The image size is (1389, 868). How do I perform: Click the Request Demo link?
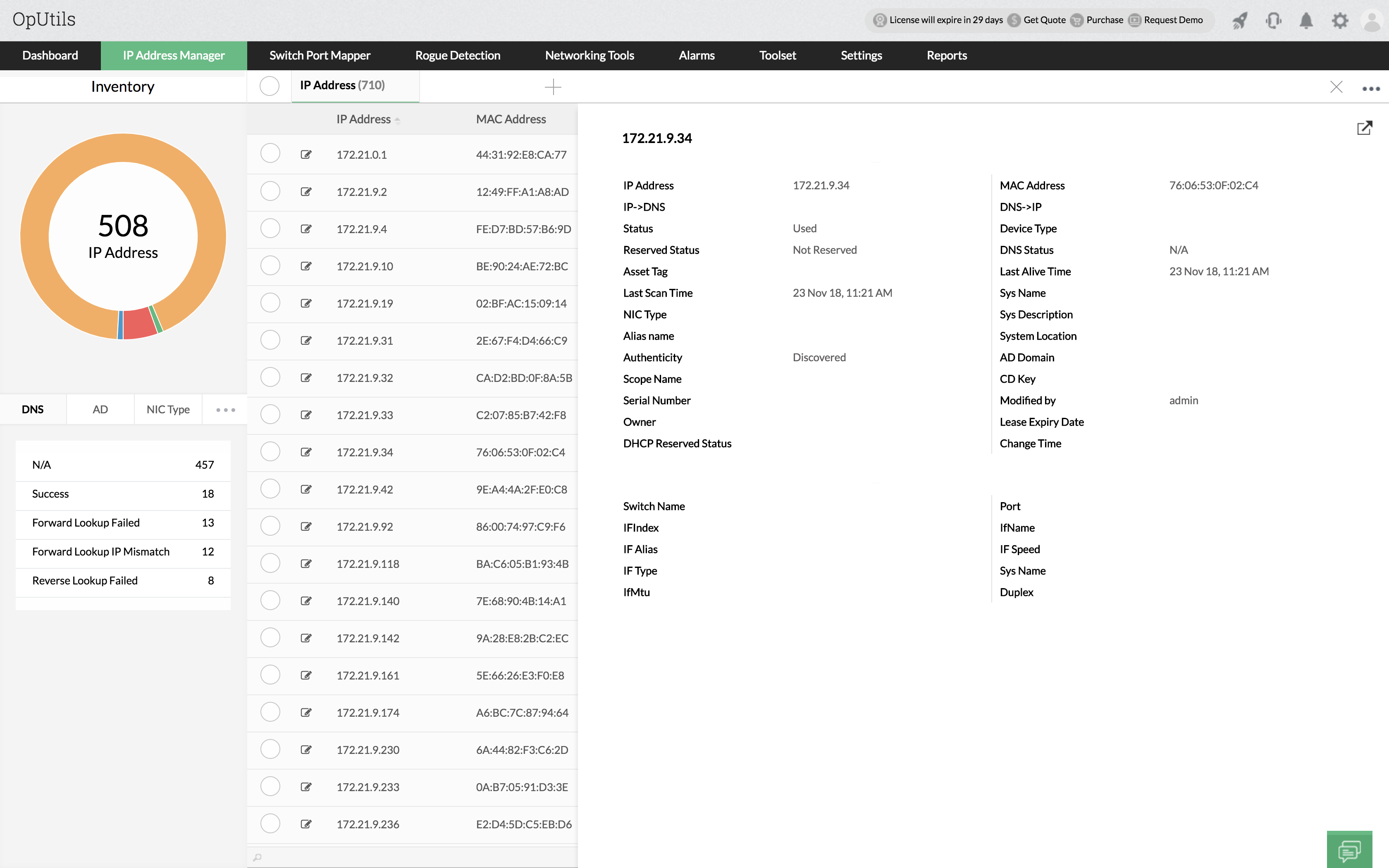[1173, 20]
